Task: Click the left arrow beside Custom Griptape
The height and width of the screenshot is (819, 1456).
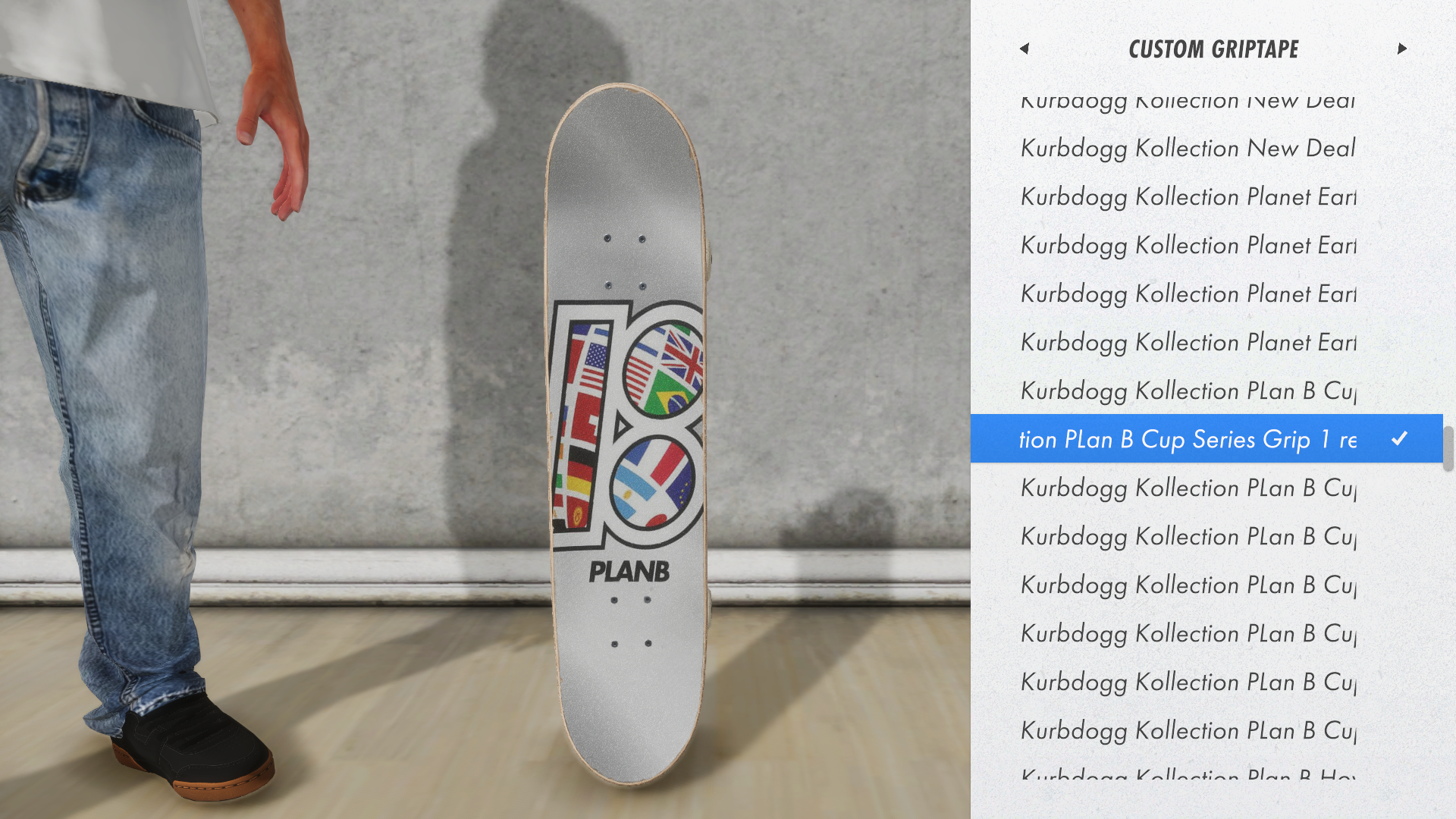Action: pyautogui.click(x=1025, y=49)
